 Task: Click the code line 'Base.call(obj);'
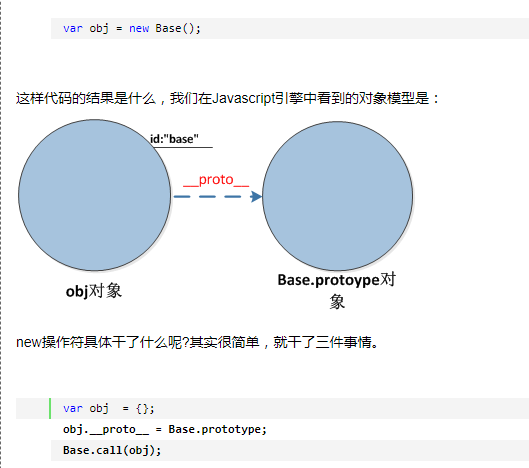coord(112,450)
